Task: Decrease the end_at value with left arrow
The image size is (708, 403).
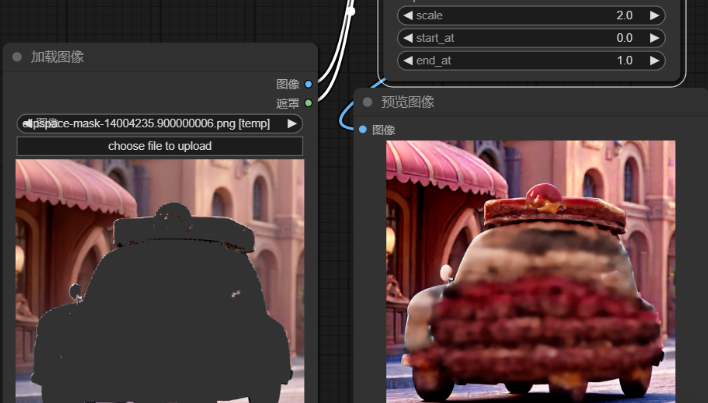Action: [408, 60]
